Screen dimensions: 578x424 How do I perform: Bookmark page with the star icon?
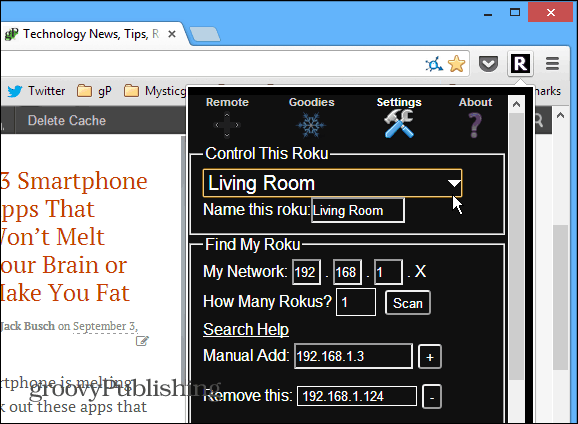(456, 64)
